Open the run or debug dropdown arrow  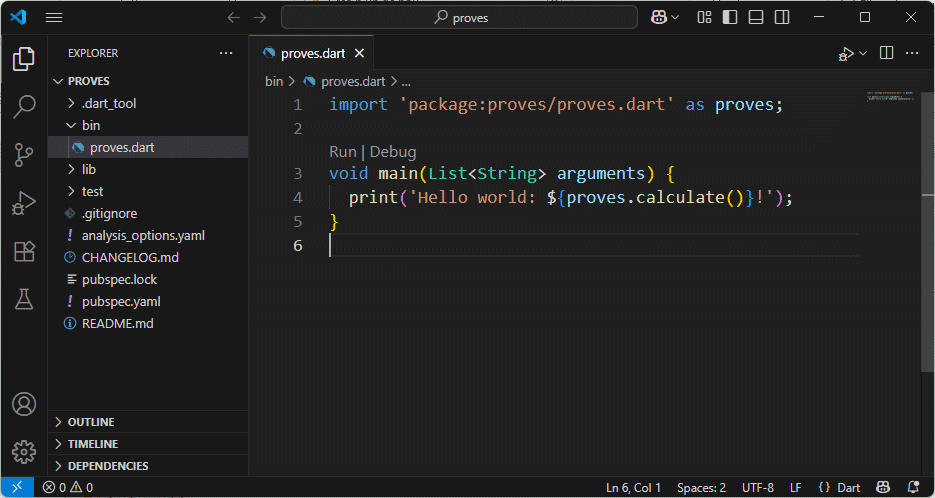[x=864, y=53]
